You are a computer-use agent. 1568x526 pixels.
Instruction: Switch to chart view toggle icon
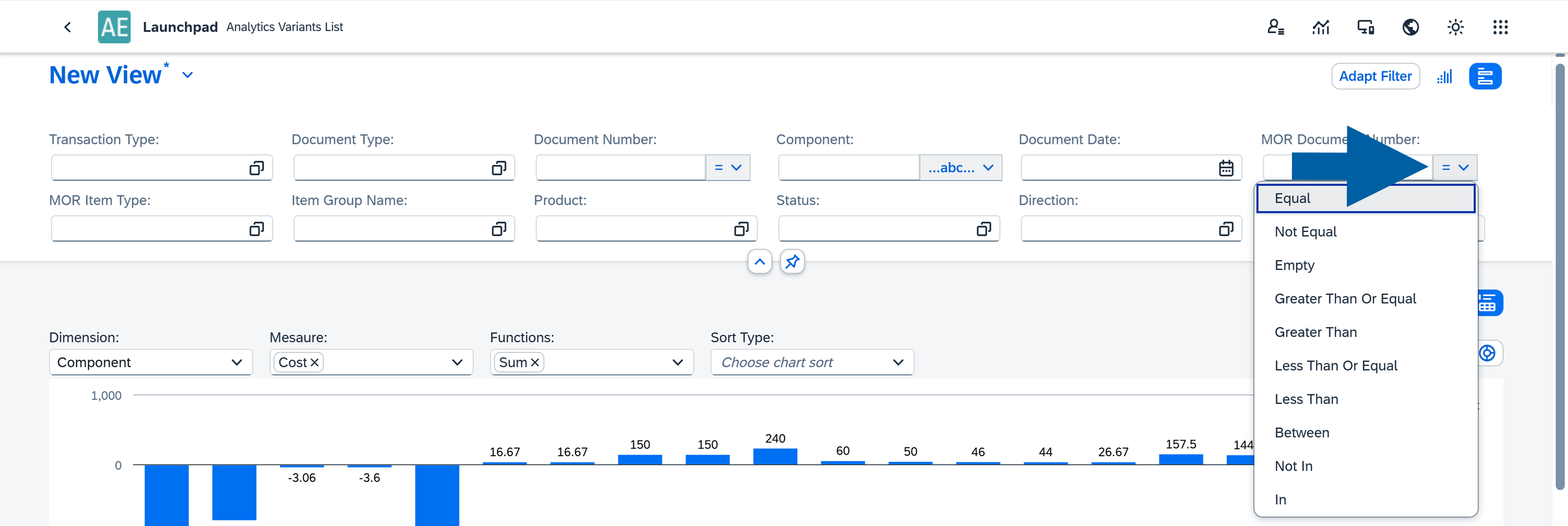[1444, 77]
